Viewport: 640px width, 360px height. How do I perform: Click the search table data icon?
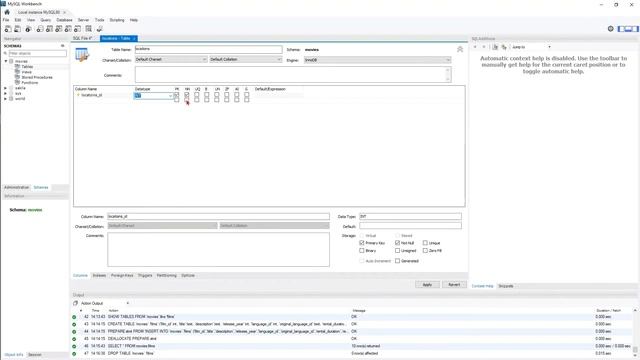pyautogui.click(x=89, y=29)
